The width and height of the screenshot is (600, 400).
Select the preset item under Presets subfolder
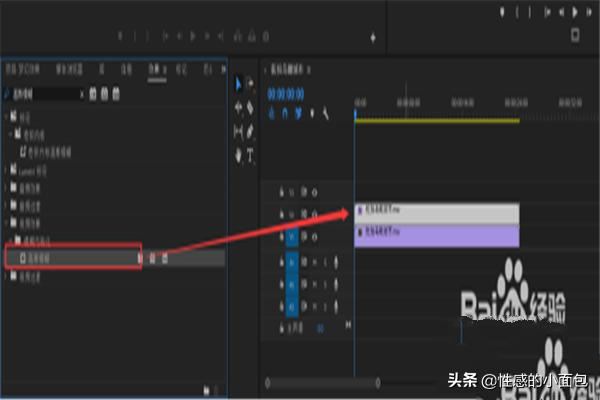pyautogui.click(x=46, y=152)
